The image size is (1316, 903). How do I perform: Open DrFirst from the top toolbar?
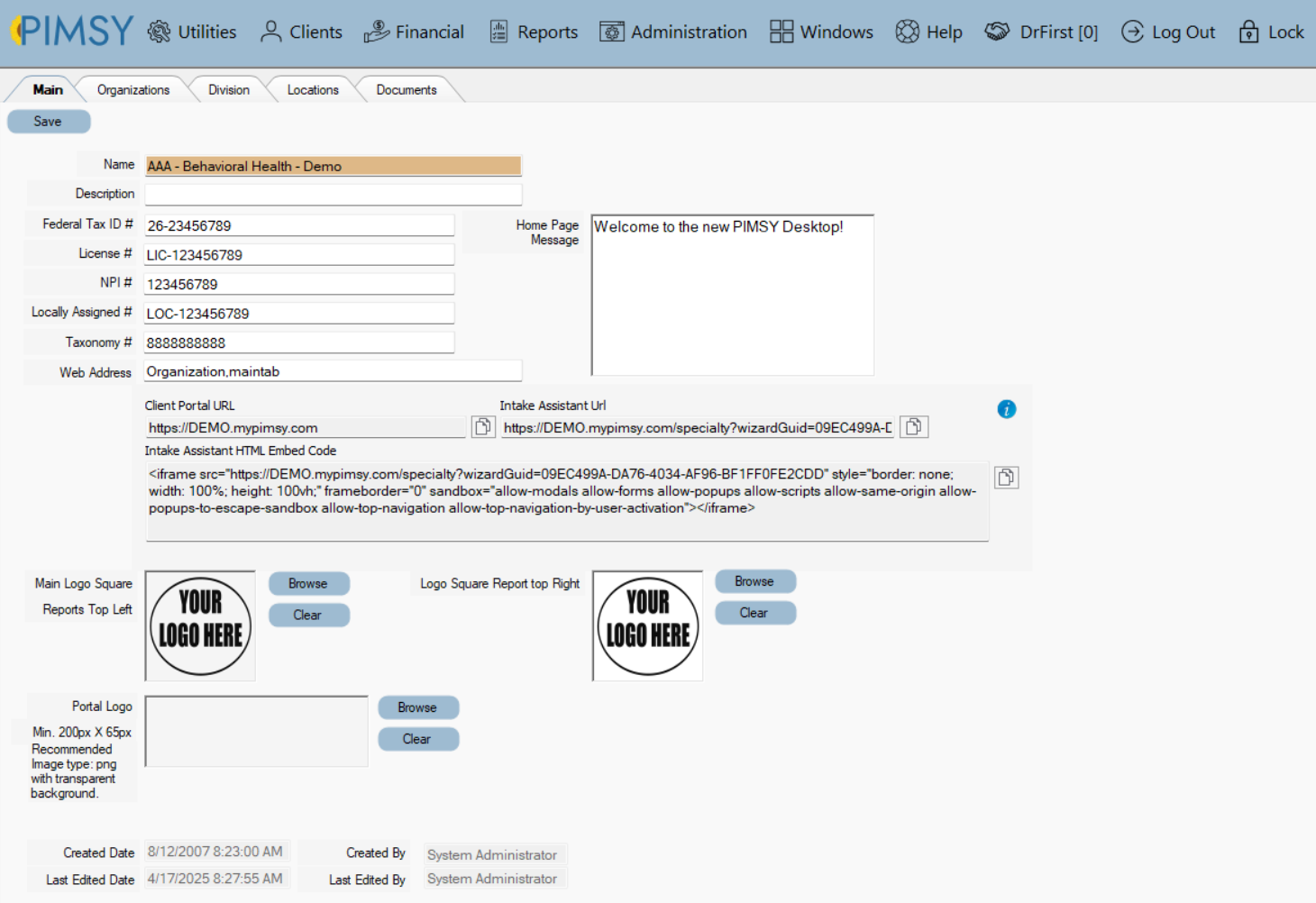point(1041,32)
